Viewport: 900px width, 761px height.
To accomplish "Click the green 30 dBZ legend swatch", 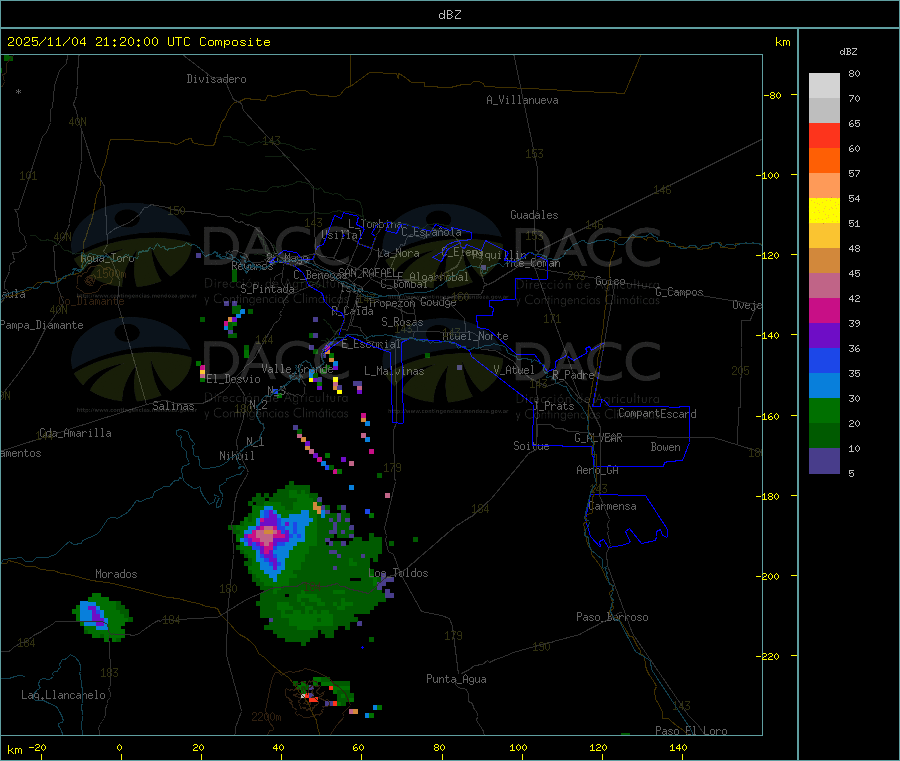I will coord(824,410).
